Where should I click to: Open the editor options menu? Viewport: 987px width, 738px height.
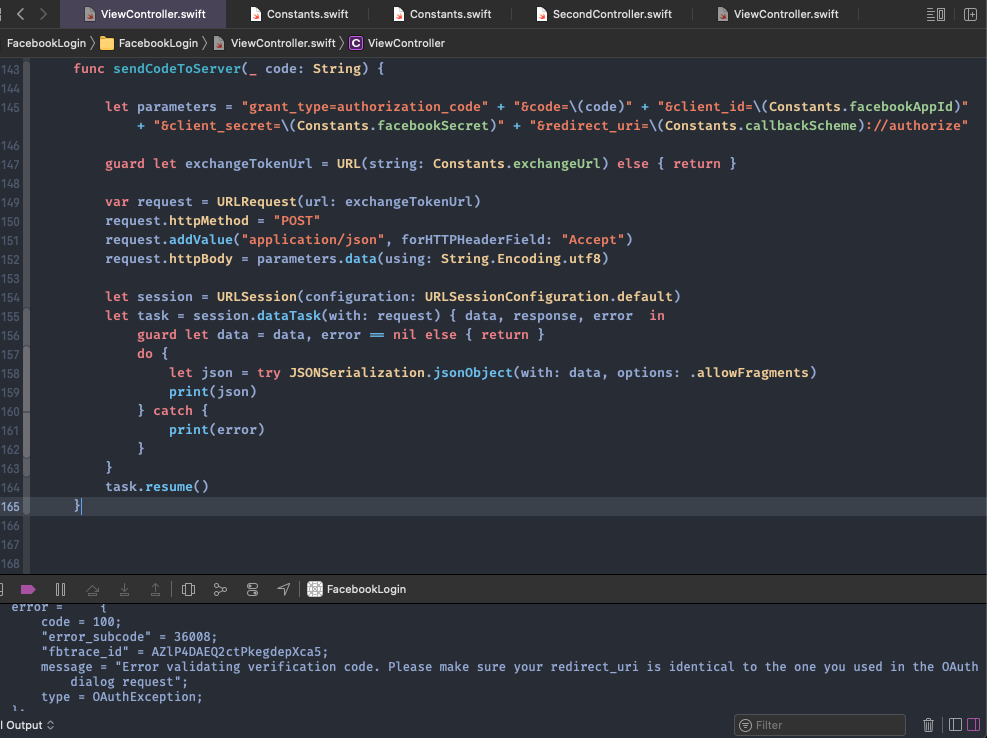pos(936,14)
